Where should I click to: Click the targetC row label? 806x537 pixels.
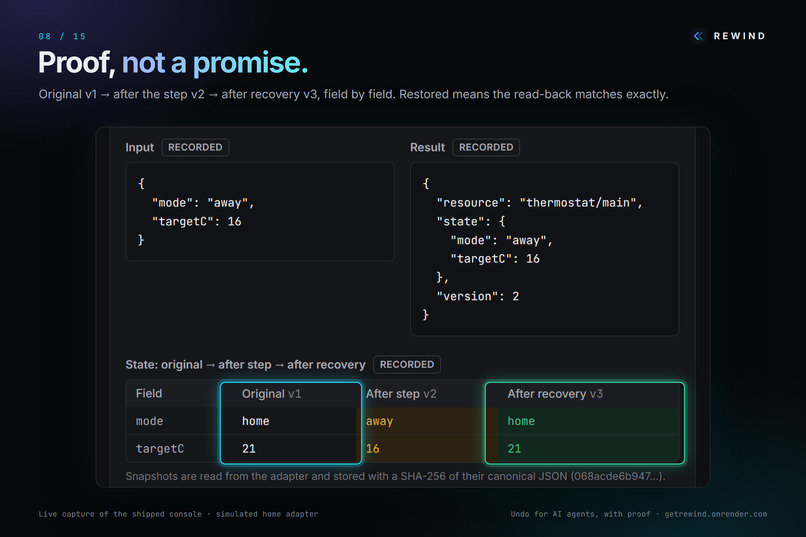pyautogui.click(x=160, y=449)
